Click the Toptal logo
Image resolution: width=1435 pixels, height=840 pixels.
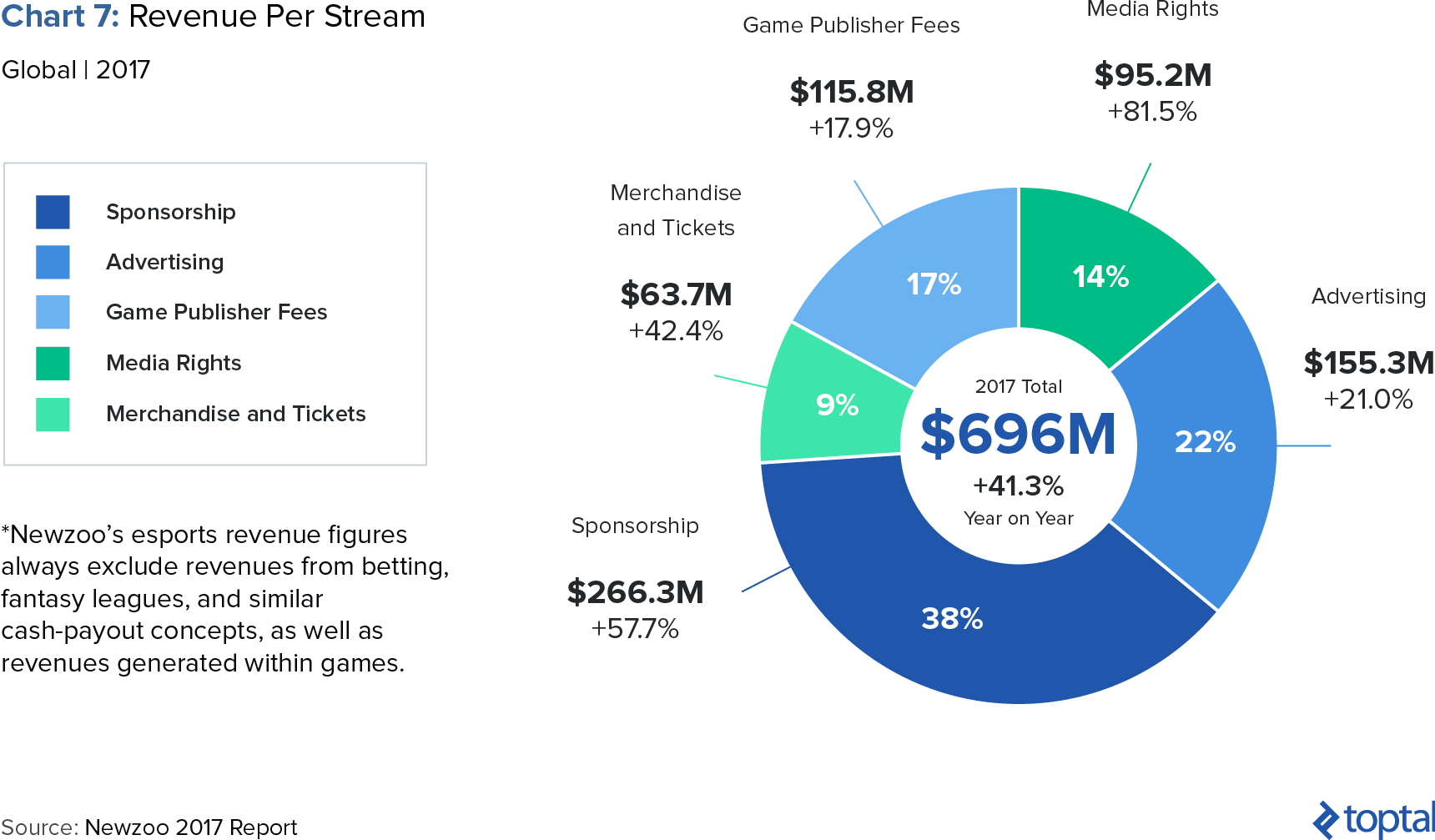point(1373,819)
